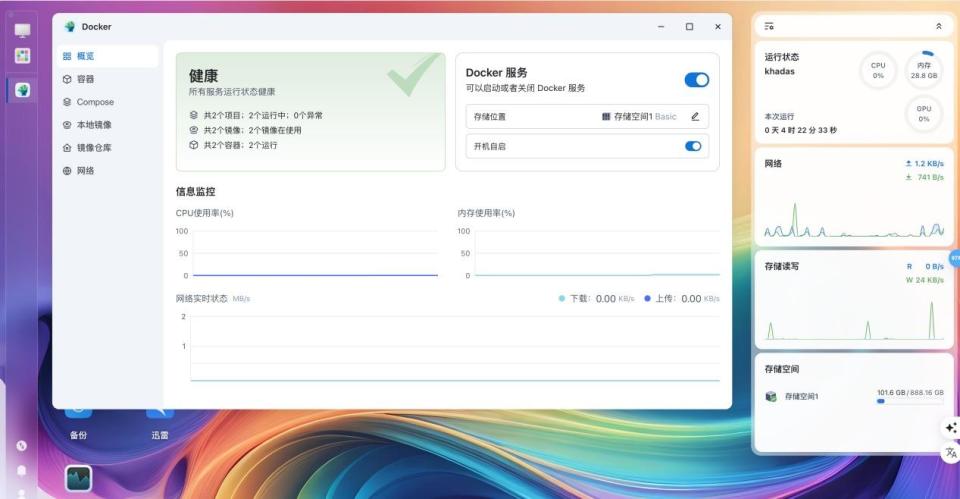Toggle the 开机自启 autostart switch
The width and height of the screenshot is (960, 499).
point(693,146)
